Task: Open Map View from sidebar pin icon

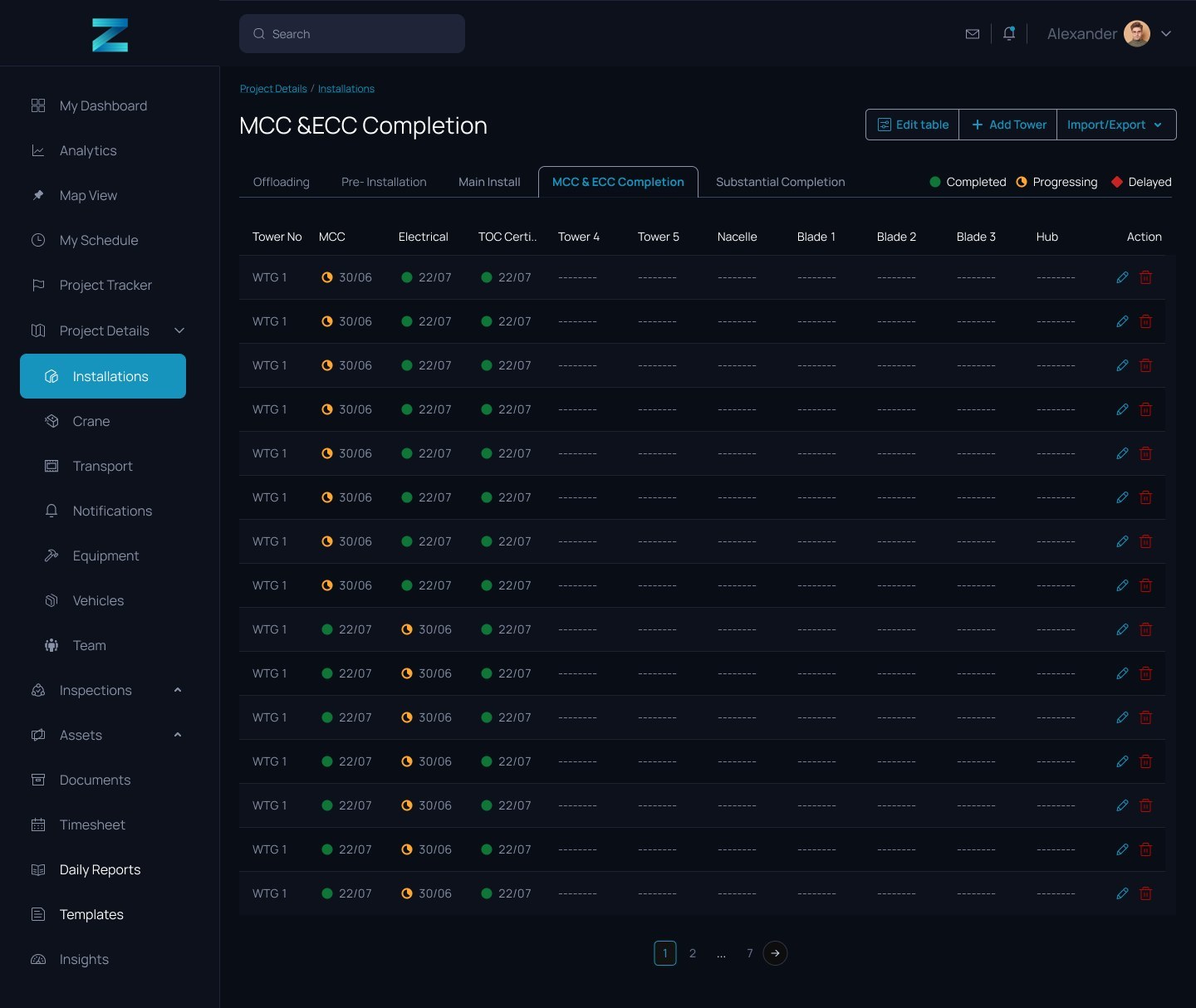Action: pos(38,195)
